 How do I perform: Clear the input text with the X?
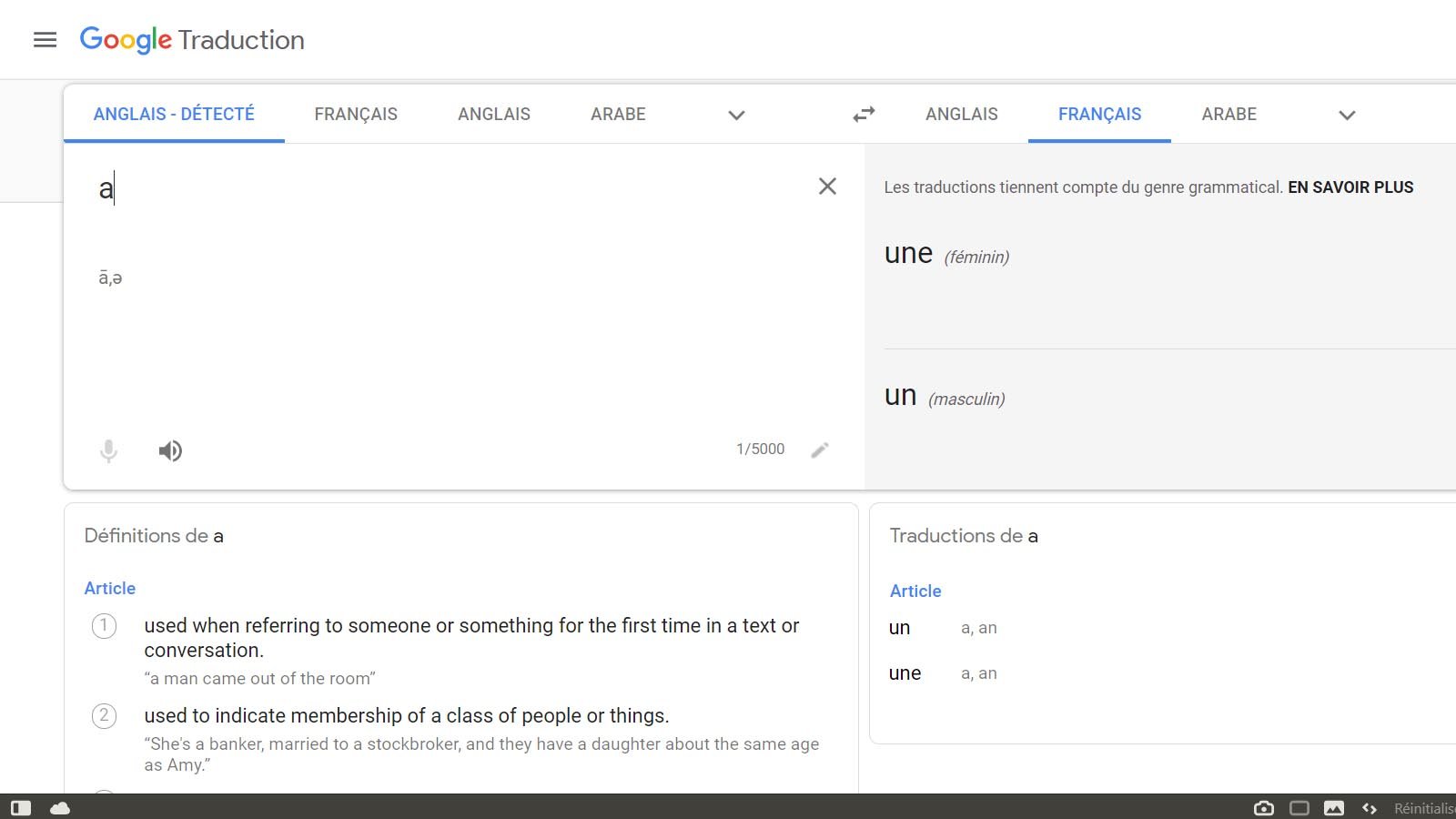coord(827,187)
